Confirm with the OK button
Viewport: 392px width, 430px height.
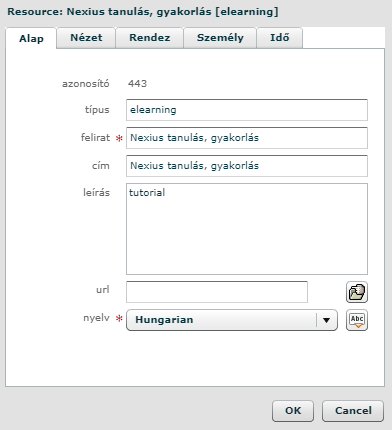pyautogui.click(x=293, y=411)
